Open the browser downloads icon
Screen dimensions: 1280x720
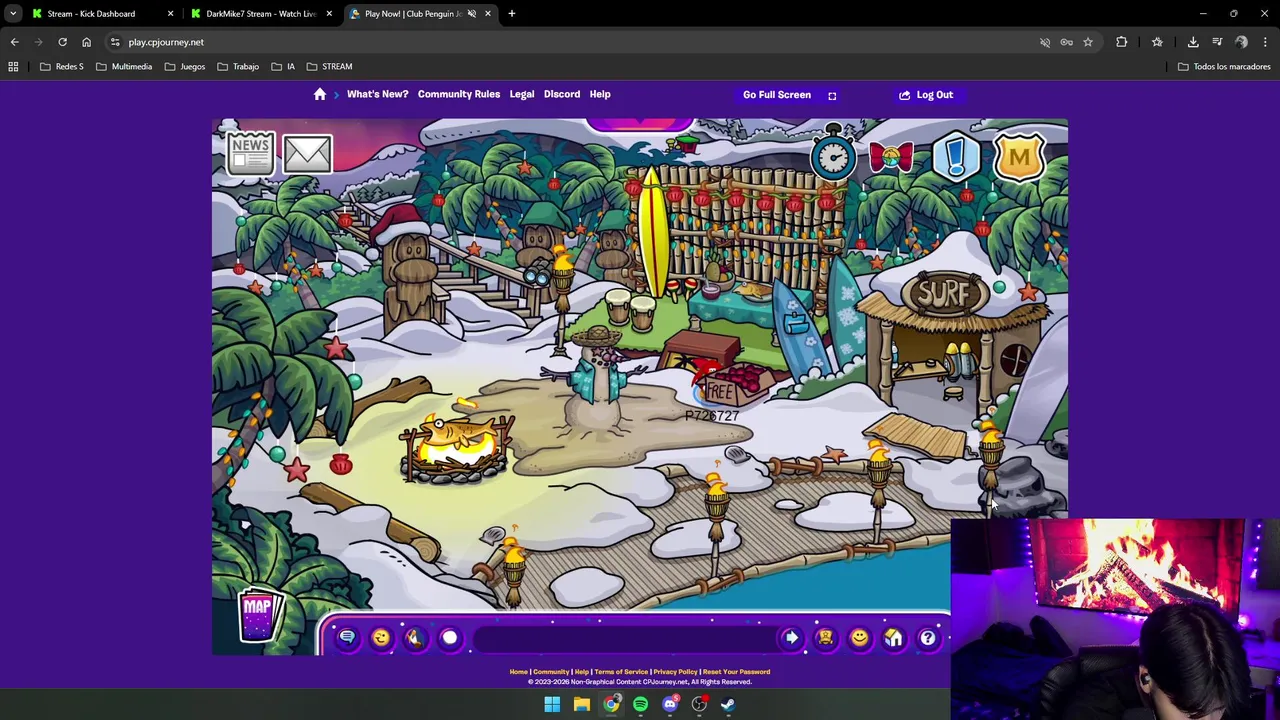(1193, 42)
